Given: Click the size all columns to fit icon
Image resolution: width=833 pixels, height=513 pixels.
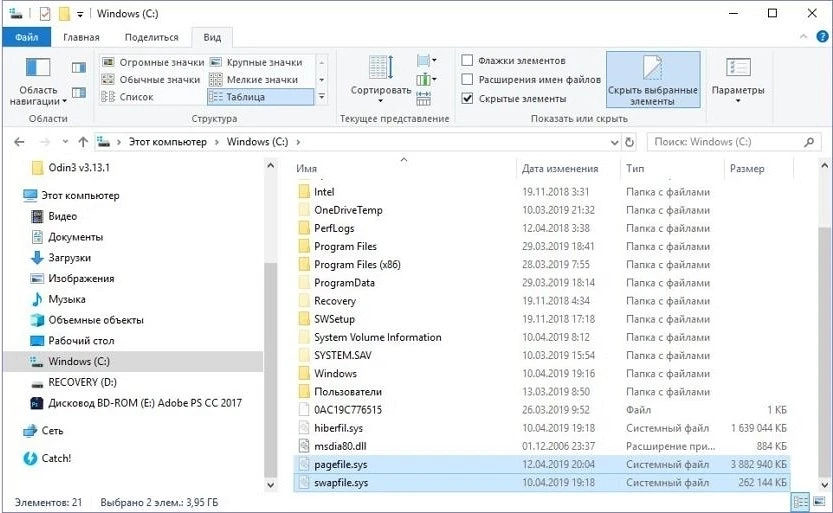Looking at the screenshot, I should tap(423, 98).
